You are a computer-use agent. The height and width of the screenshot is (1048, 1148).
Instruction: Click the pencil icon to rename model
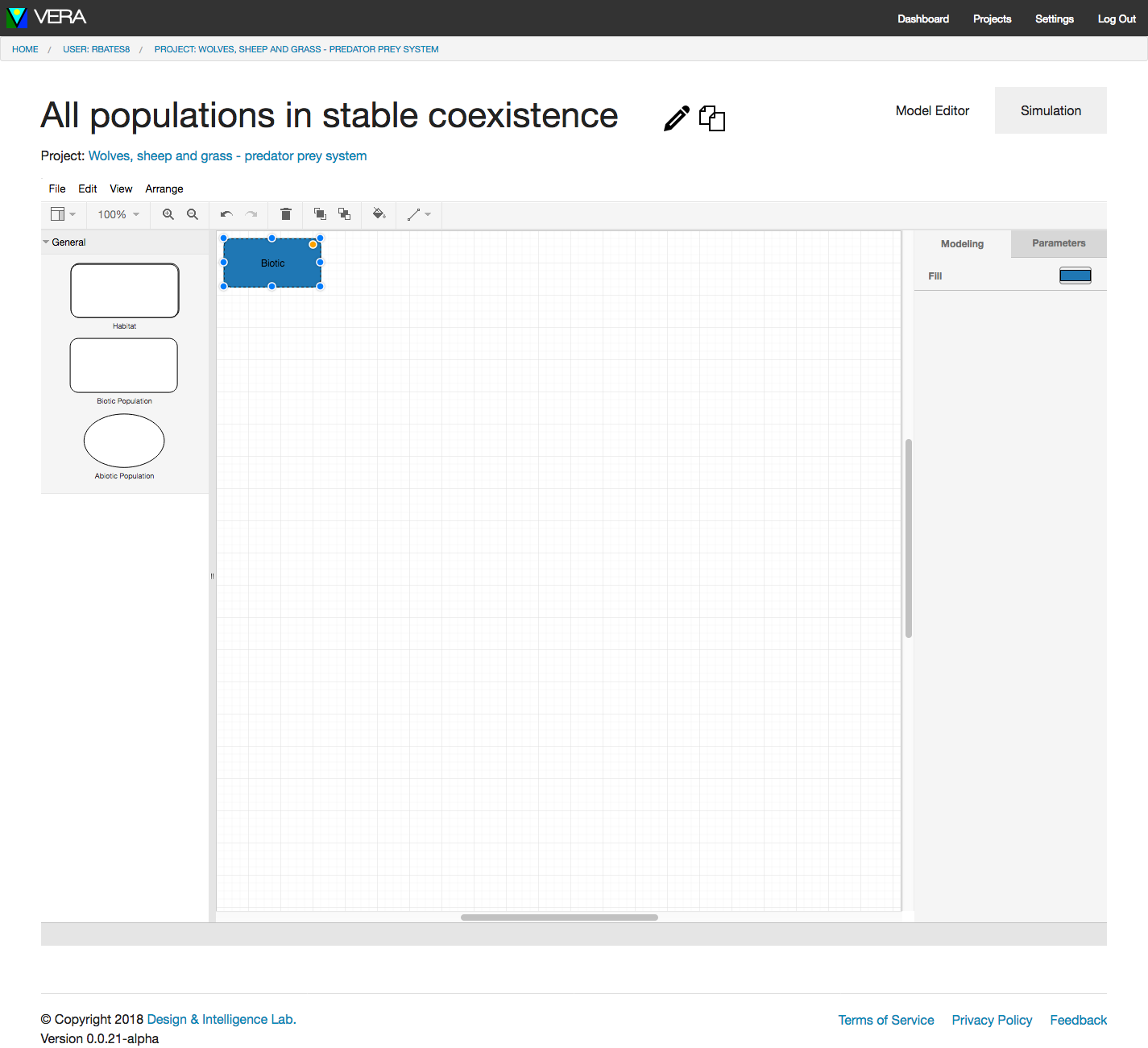[676, 118]
